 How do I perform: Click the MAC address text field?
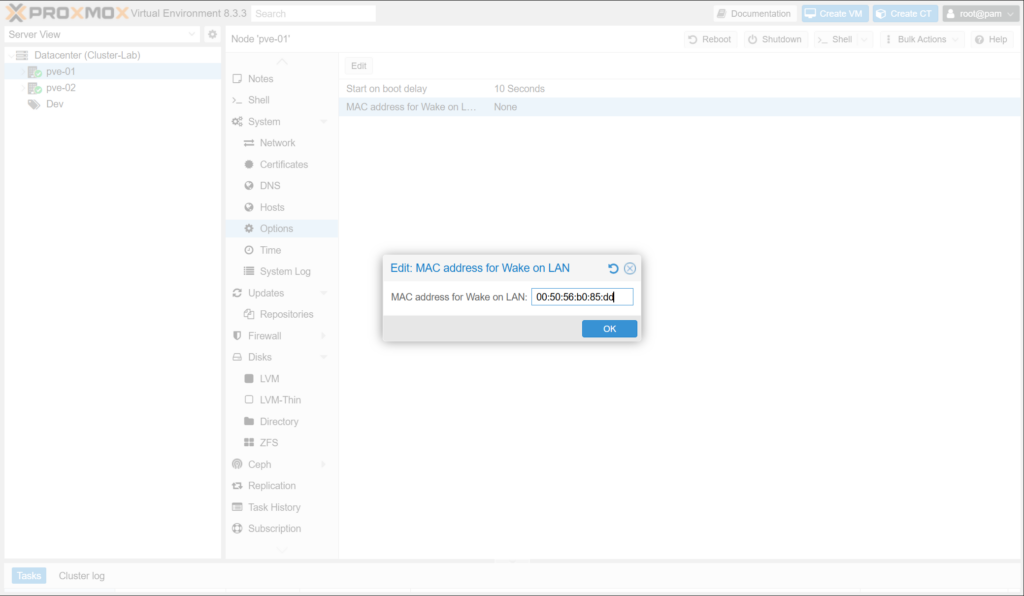tap(582, 297)
